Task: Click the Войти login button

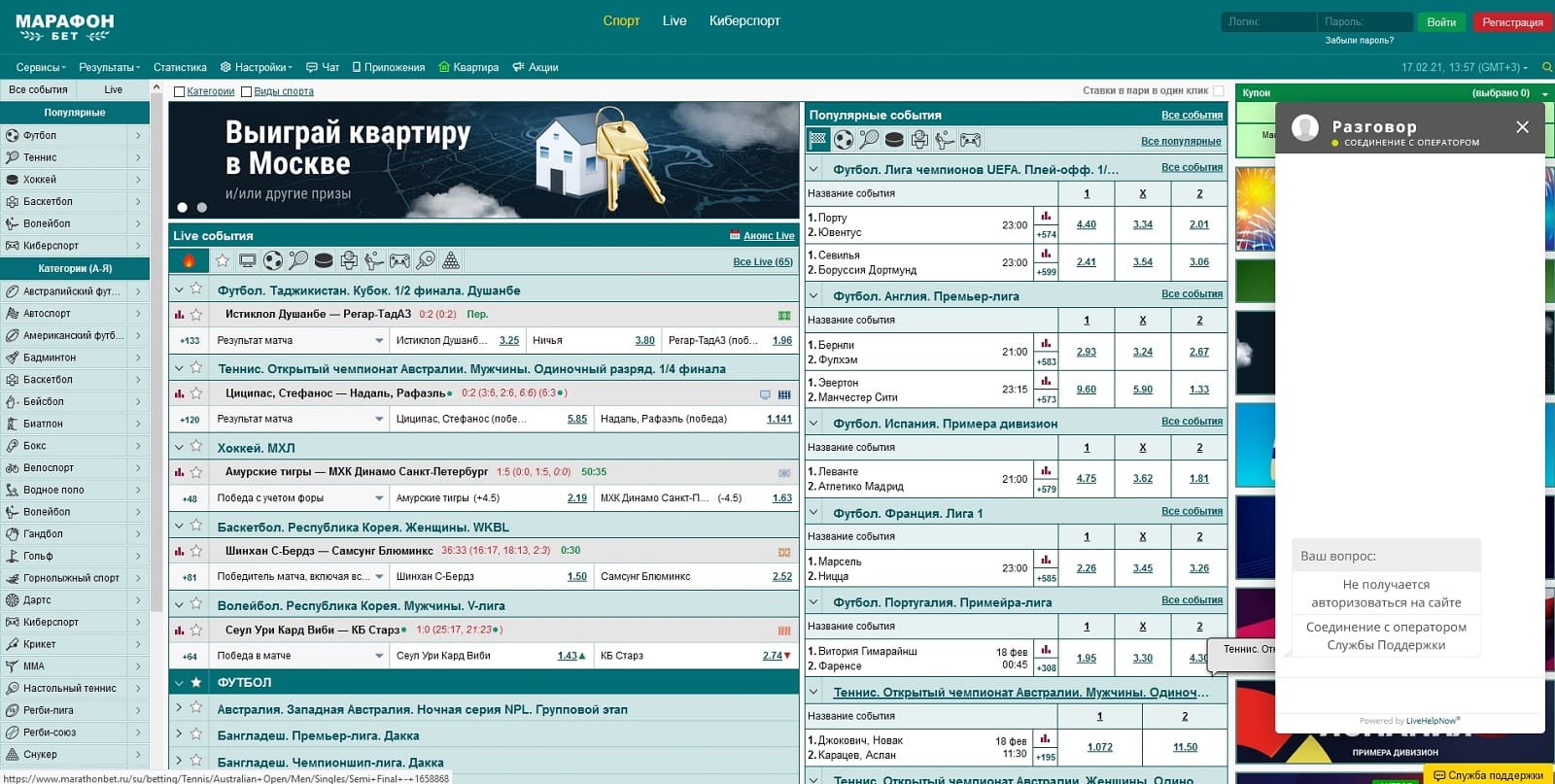Action: tap(1441, 21)
